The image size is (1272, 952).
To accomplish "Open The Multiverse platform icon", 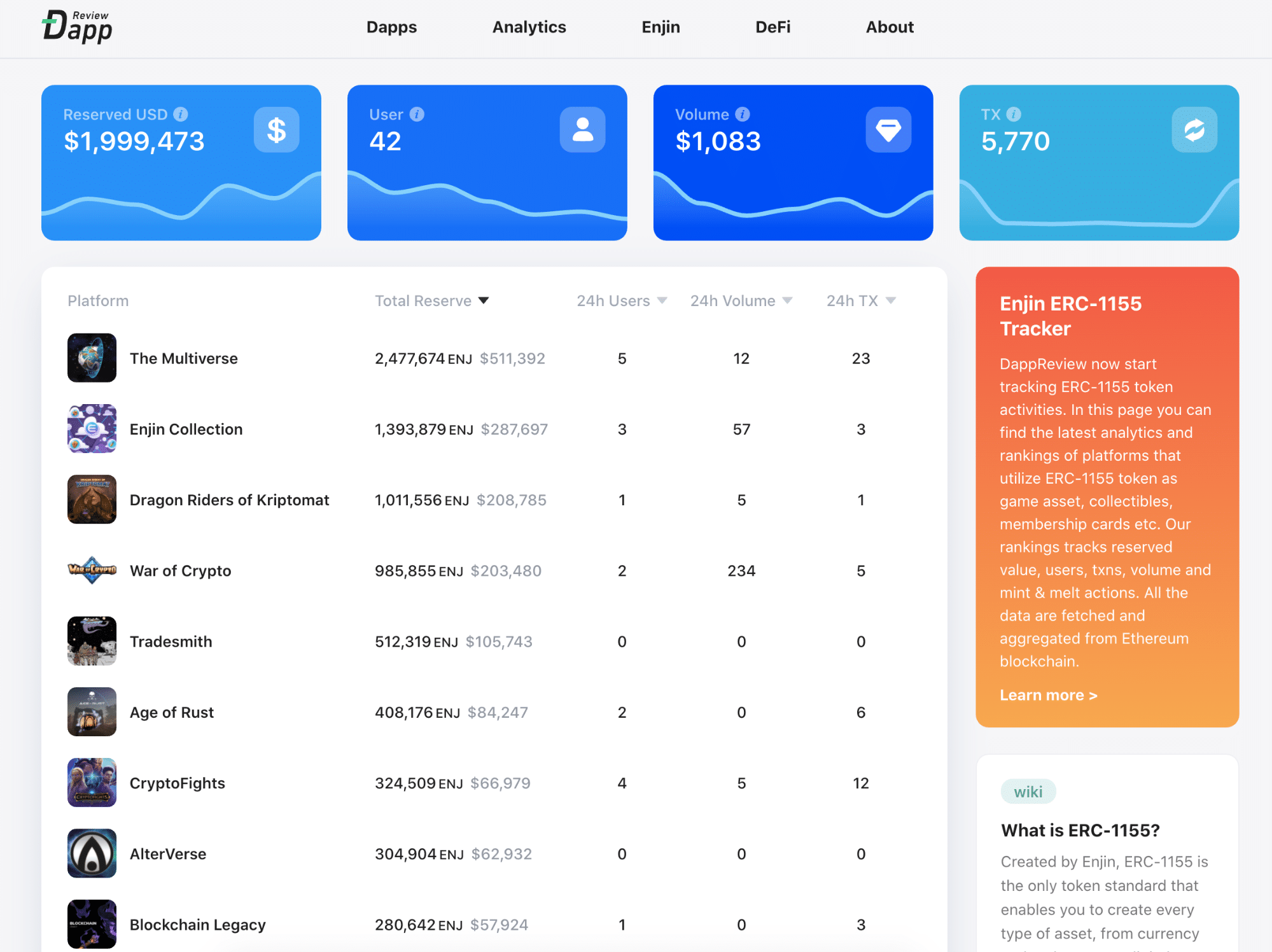I will (92, 358).
